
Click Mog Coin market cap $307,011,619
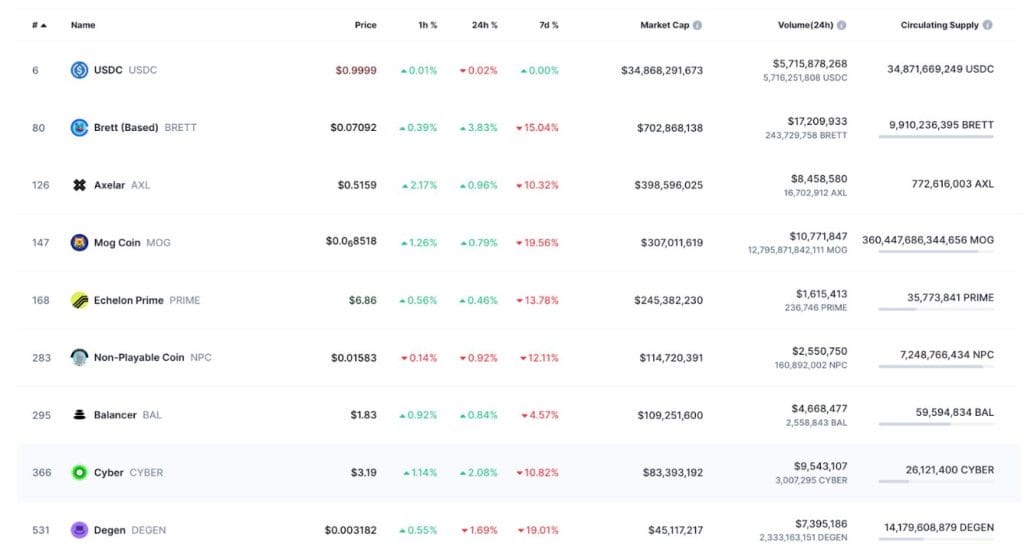point(672,243)
